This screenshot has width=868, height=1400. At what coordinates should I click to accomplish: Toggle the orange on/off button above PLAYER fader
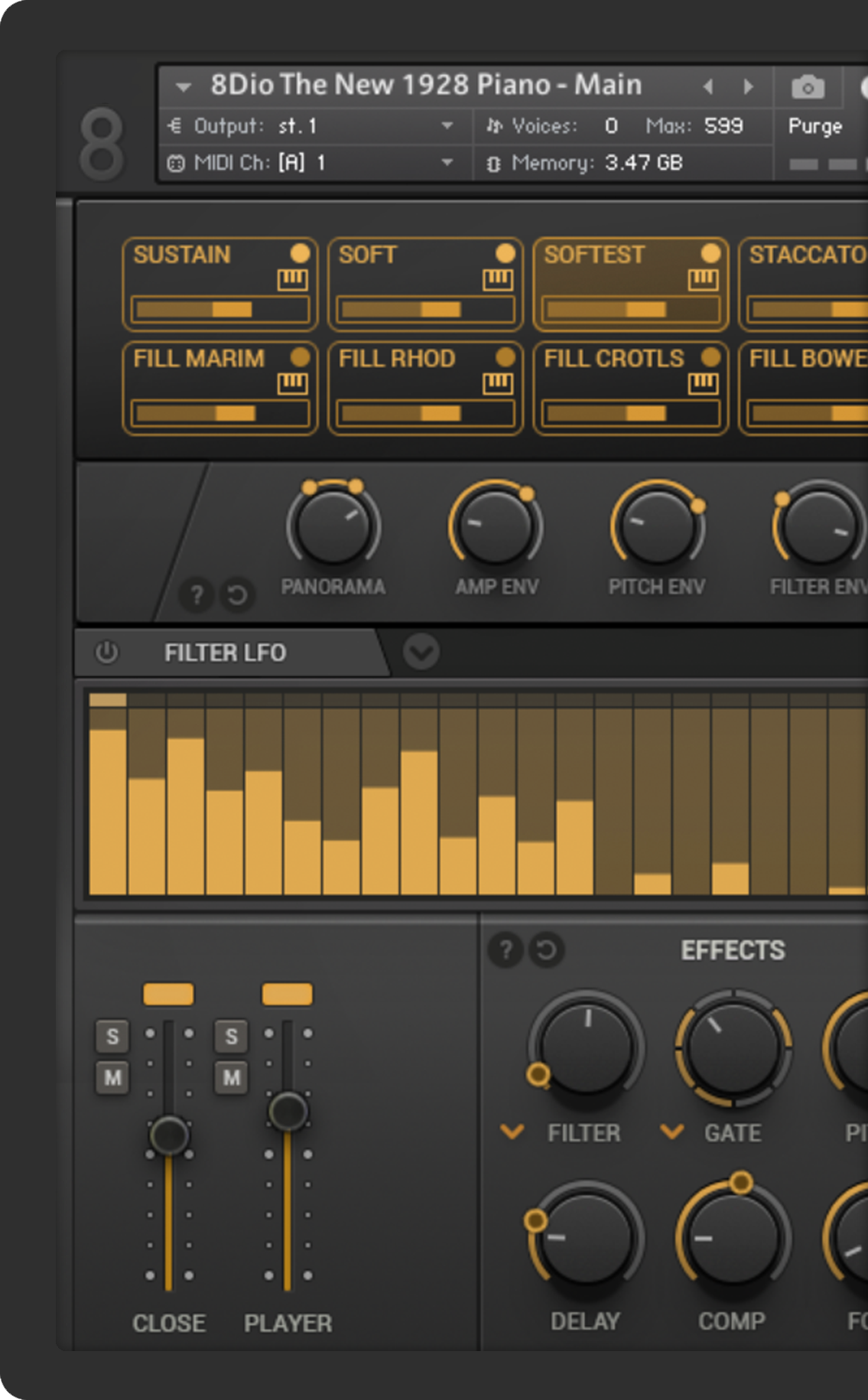pyautogui.click(x=288, y=994)
